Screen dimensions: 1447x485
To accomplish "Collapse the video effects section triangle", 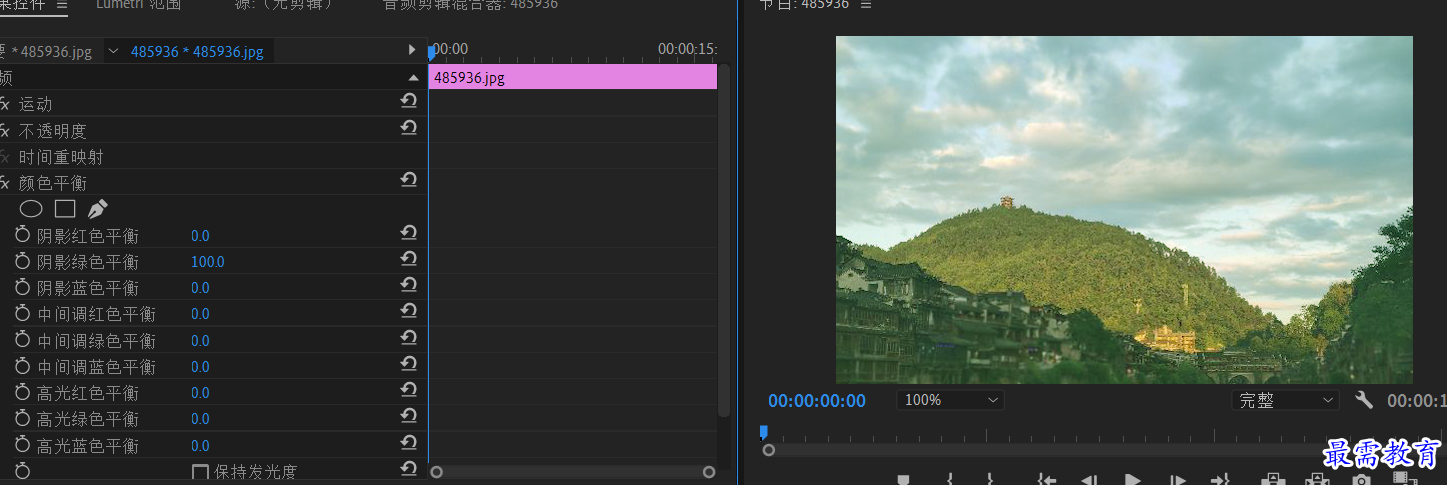I will [x=413, y=78].
